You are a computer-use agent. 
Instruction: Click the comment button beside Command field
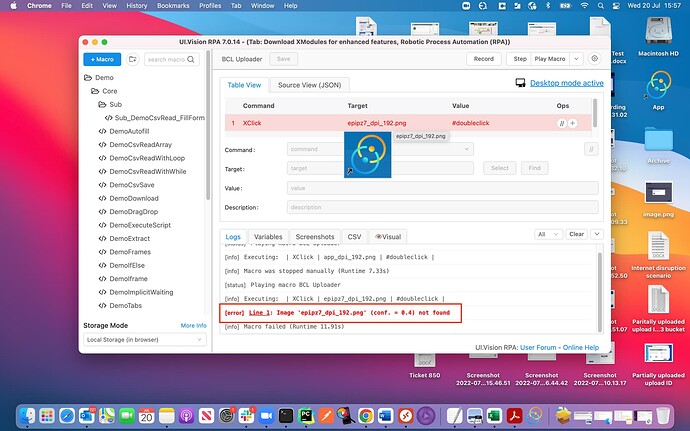click(x=591, y=149)
